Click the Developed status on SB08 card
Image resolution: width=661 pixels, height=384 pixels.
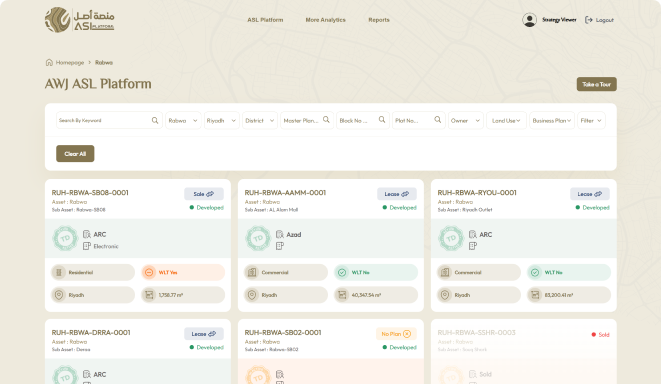207,207
